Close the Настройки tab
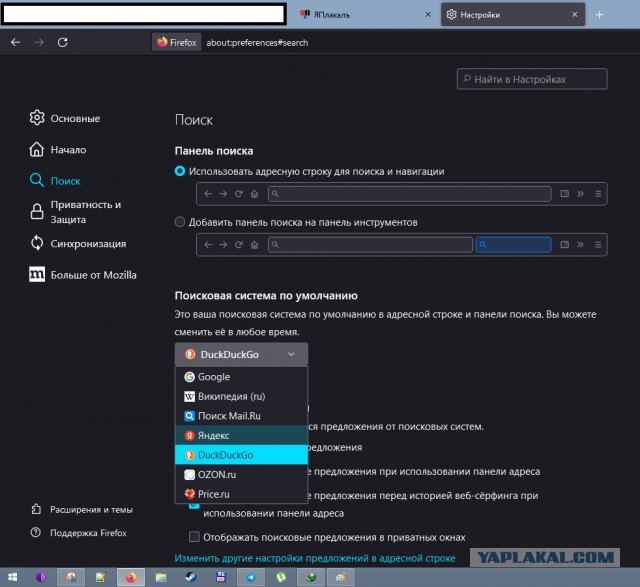The image size is (640, 587). (575, 15)
